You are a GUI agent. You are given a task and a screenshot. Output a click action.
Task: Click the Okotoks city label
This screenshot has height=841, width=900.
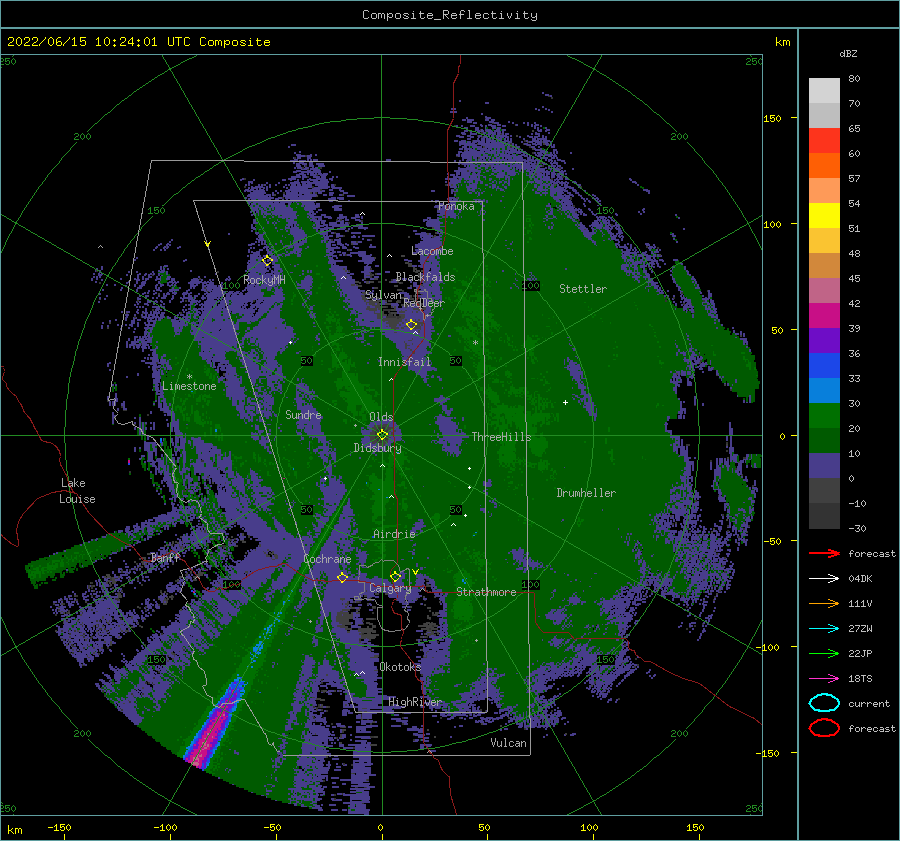pos(400,666)
